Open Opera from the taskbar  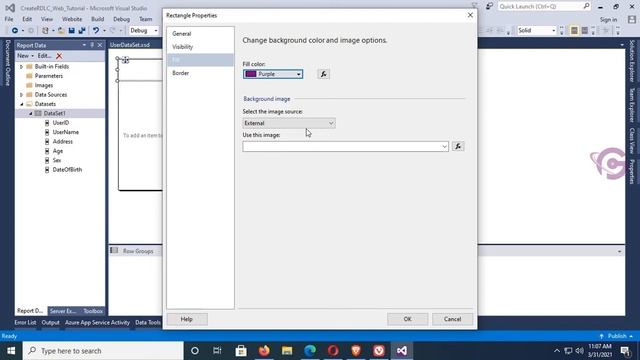pyautogui.click(x=333, y=351)
